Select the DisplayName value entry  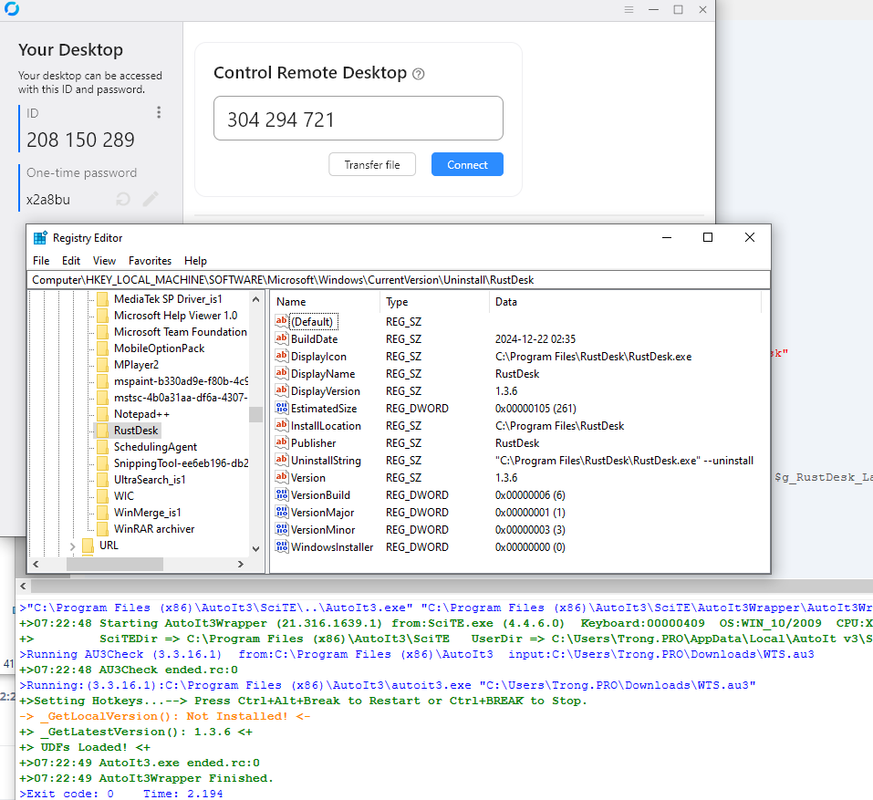(323, 374)
